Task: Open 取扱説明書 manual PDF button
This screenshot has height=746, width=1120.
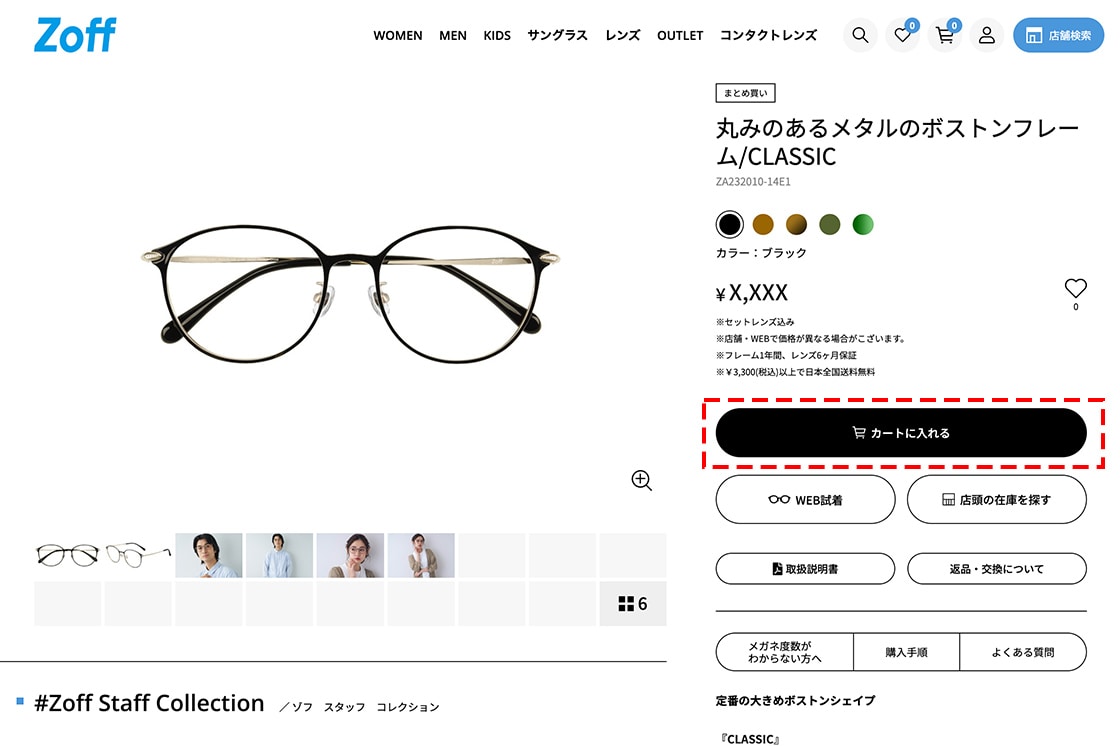Action: [805, 569]
